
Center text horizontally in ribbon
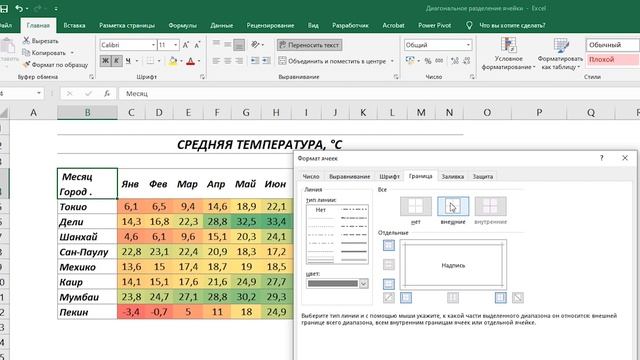point(228,61)
